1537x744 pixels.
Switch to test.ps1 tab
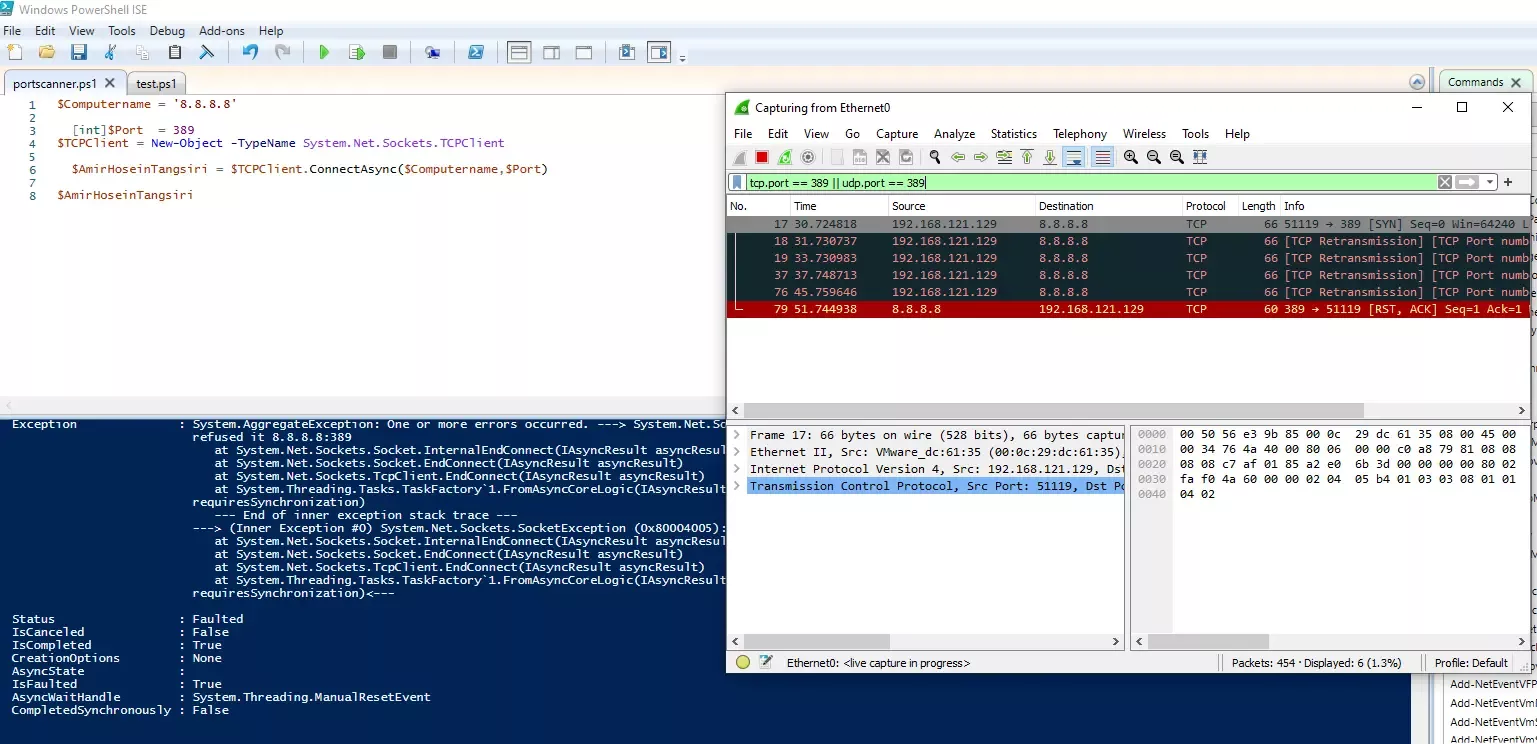click(156, 84)
